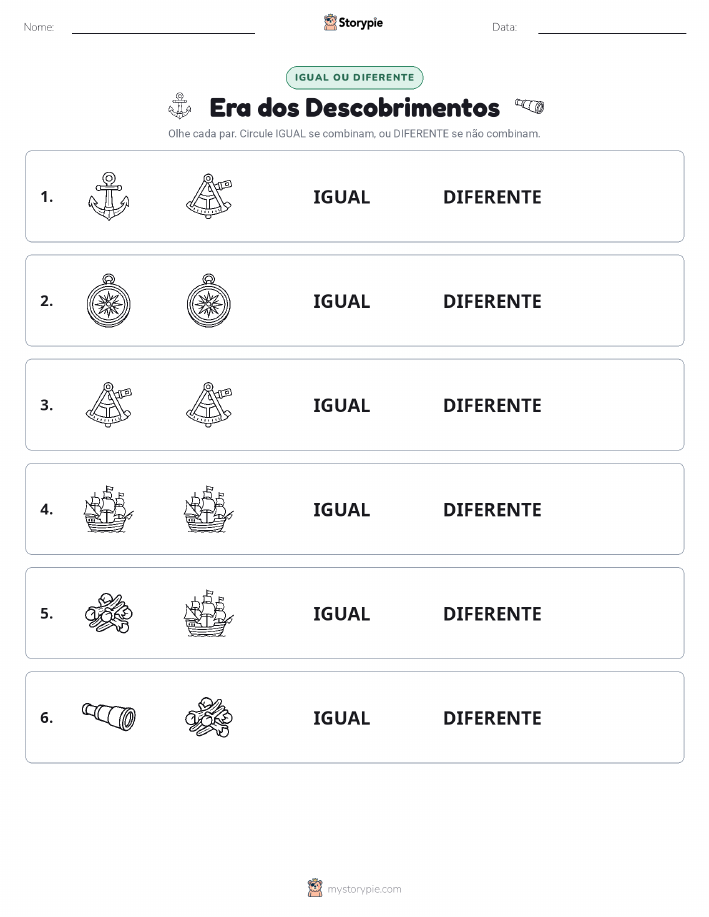Click the telescope icon in row 6

coord(109,717)
